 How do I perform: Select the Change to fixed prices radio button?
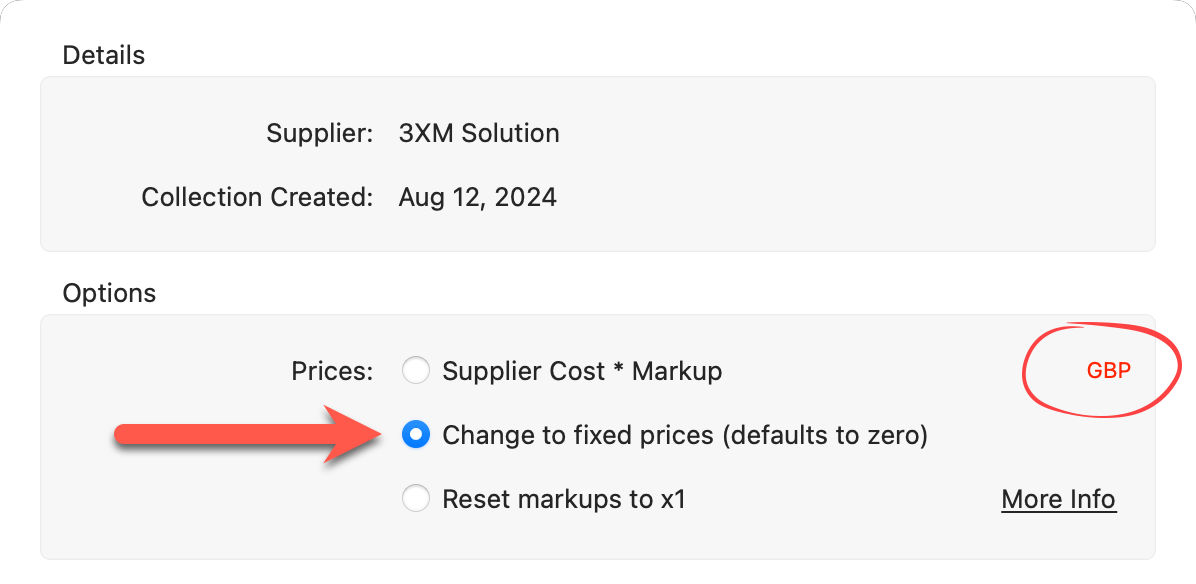point(415,435)
